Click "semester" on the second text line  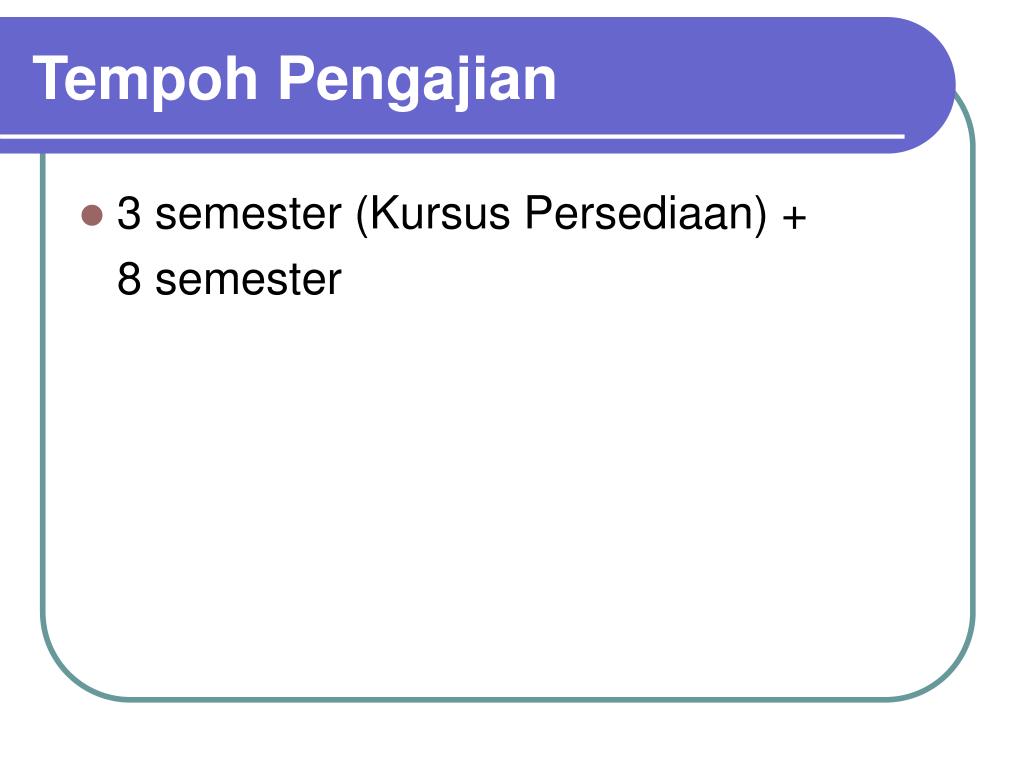click(x=248, y=280)
